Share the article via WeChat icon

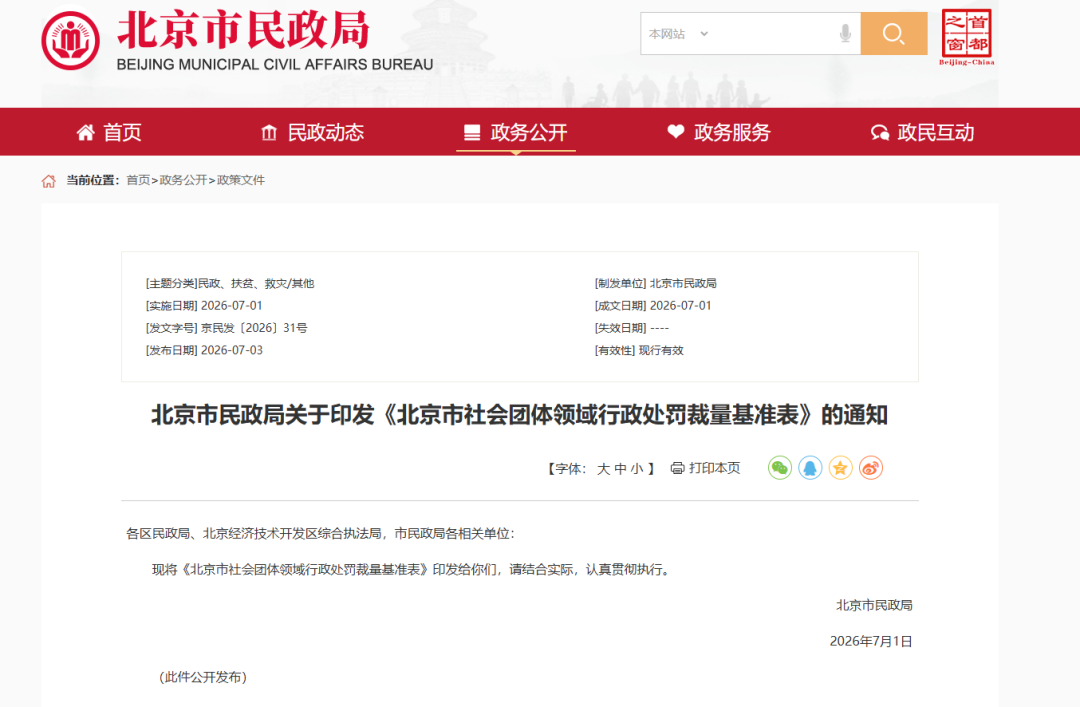(x=780, y=468)
